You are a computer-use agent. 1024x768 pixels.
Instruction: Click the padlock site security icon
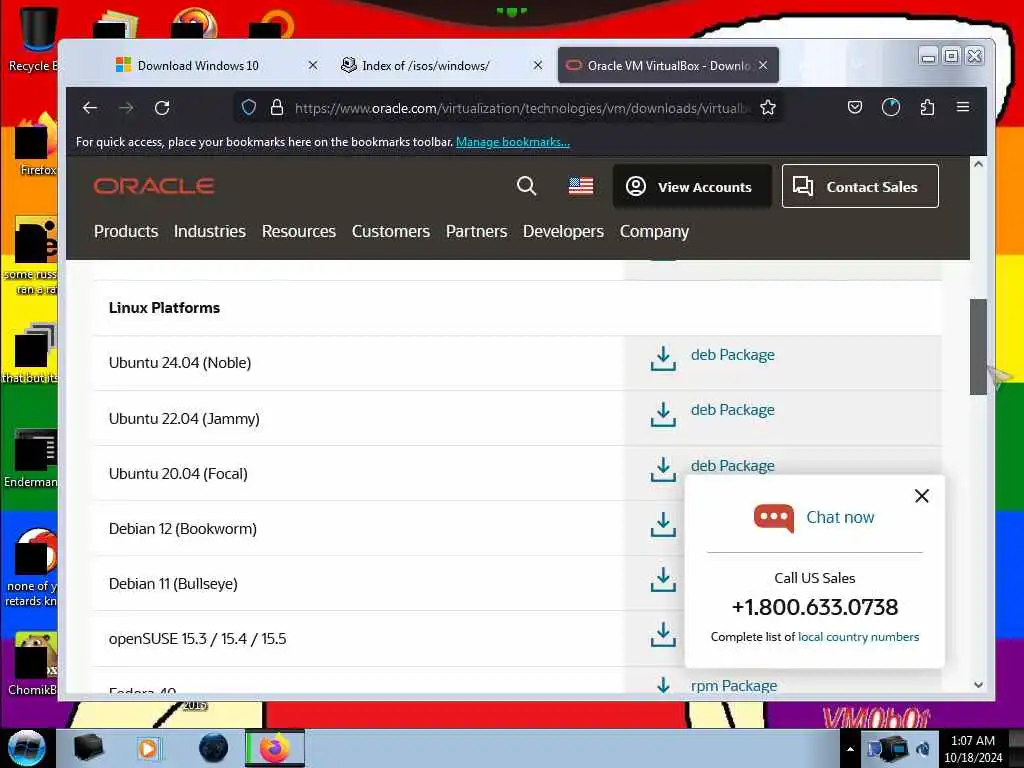[277, 108]
